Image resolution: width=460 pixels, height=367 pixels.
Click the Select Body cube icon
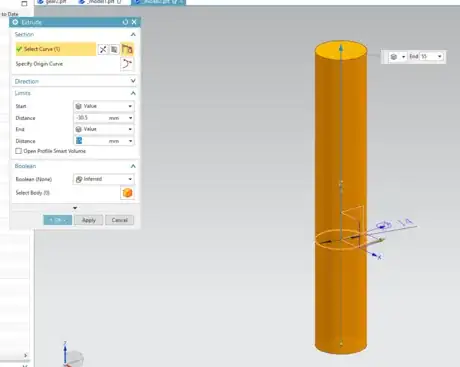point(127,193)
